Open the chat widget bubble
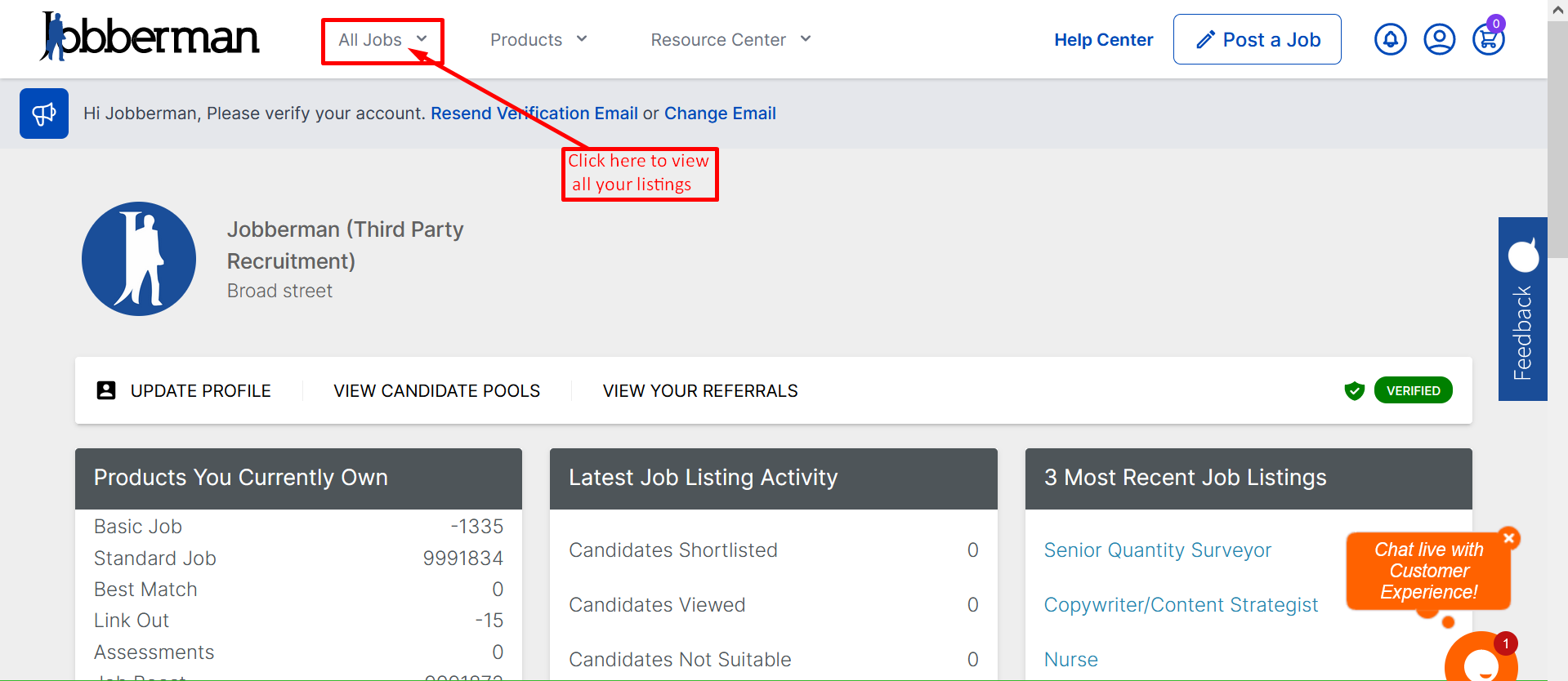This screenshot has width=1568, height=681. (x=1481, y=660)
